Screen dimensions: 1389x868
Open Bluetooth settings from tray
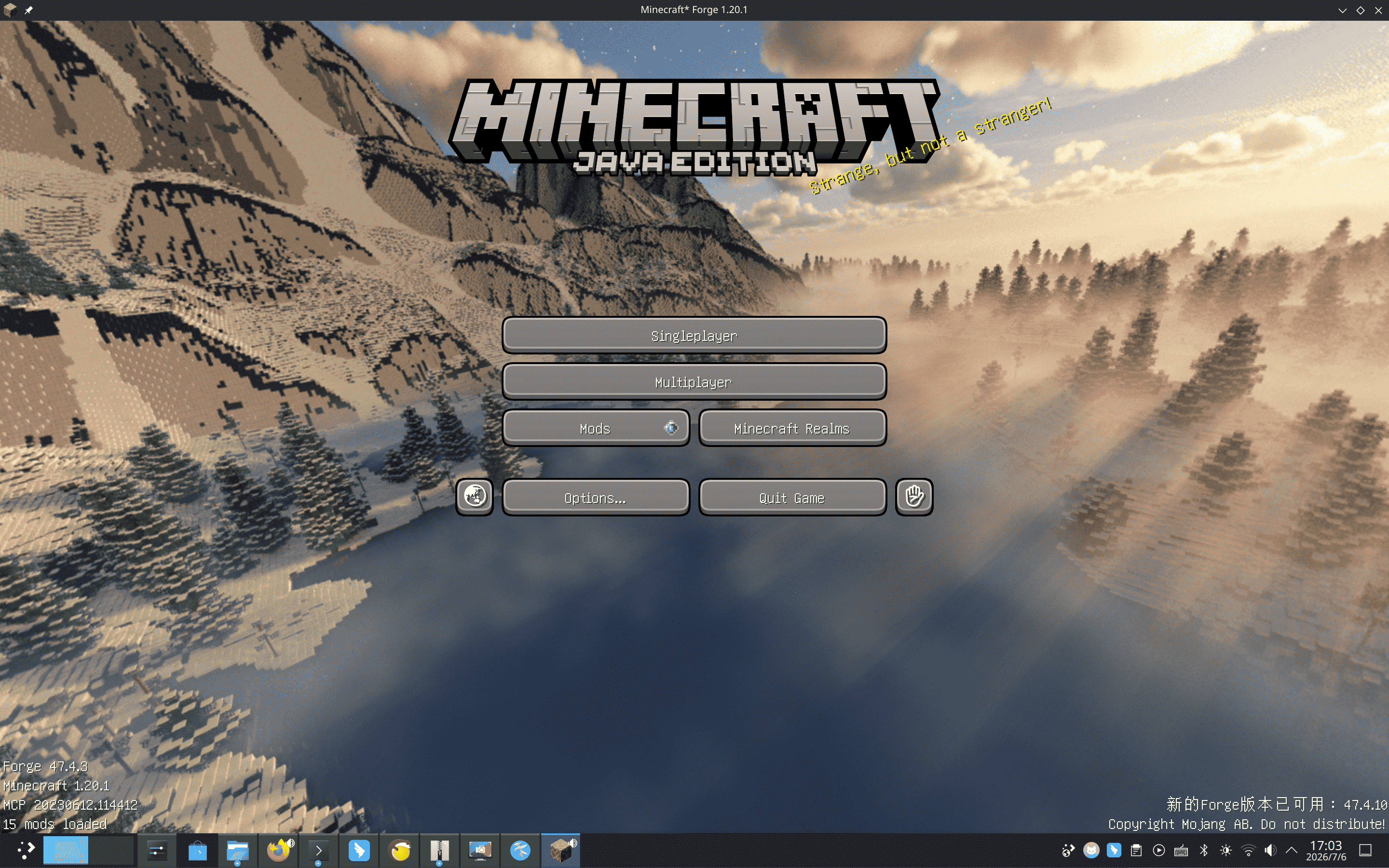point(1204,850)
